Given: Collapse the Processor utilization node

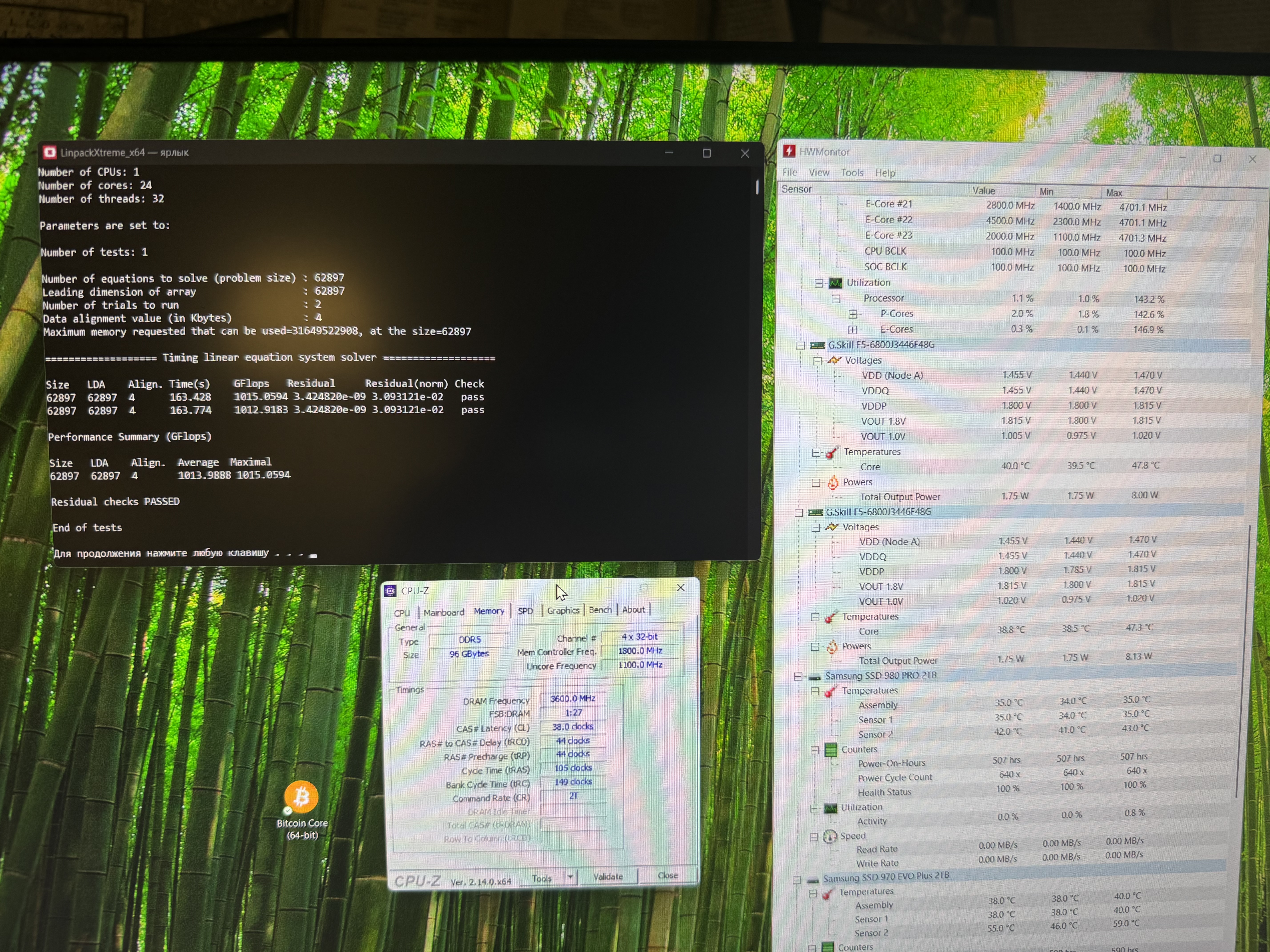Looking at the screenshot, I should tap(836, 298).
